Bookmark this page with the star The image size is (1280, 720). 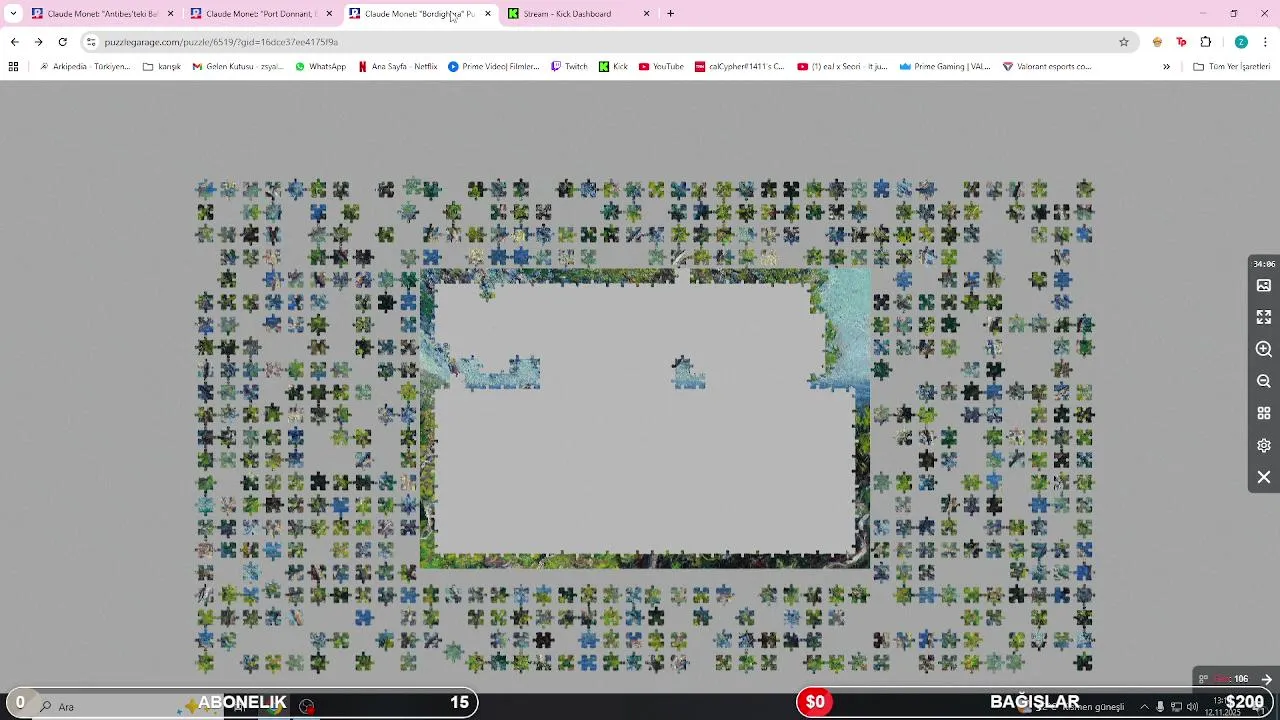coord(1124,42)
